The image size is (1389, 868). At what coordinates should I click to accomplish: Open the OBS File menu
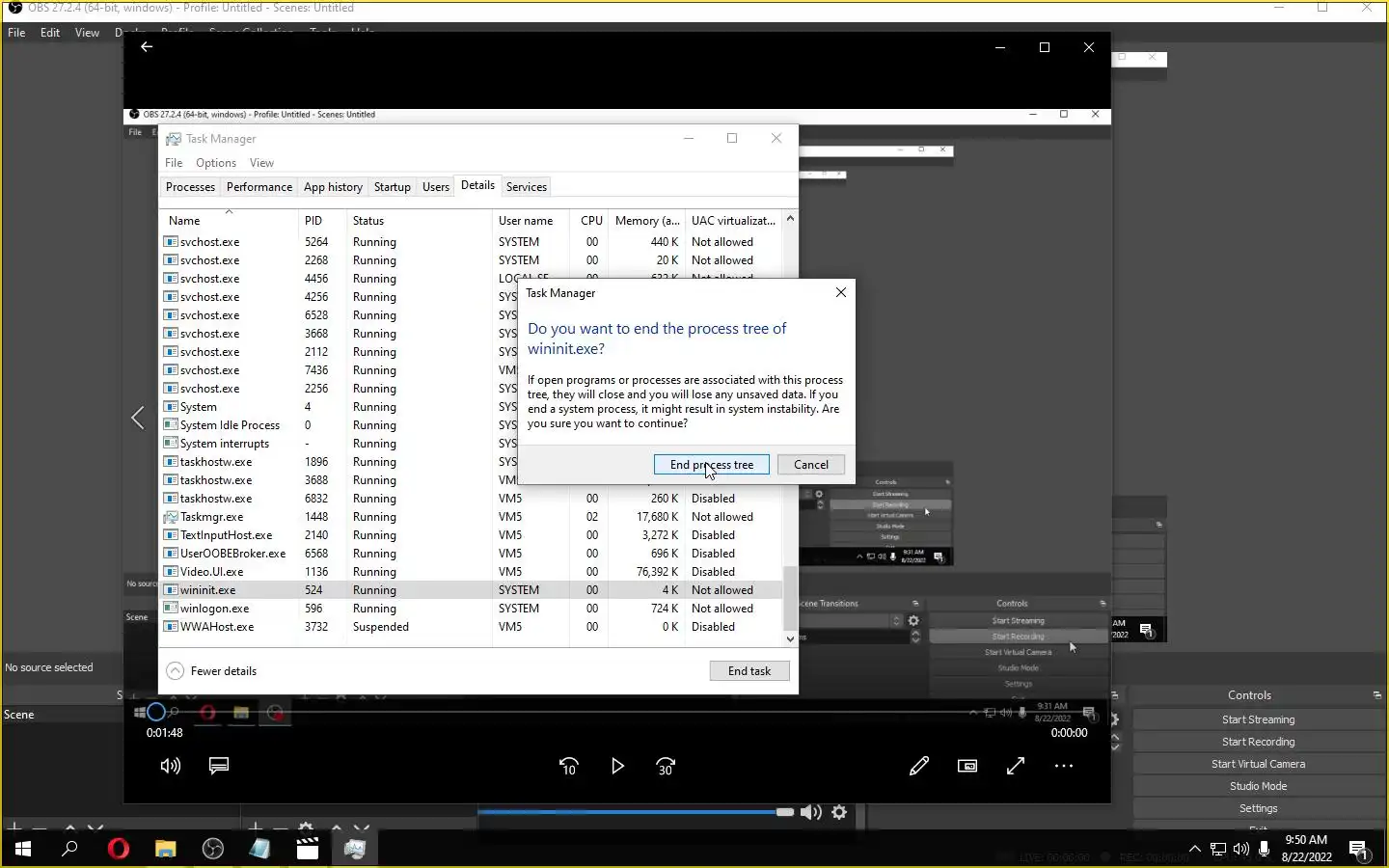coord(16,32)
